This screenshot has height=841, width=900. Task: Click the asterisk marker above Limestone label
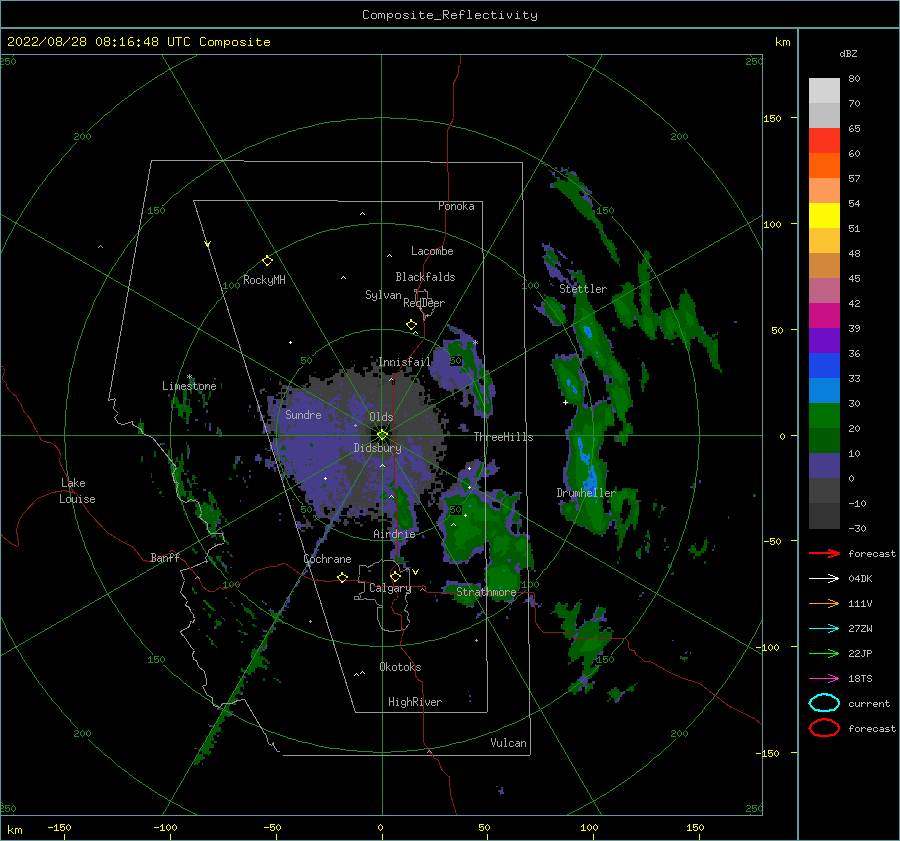click(x=189, y=377)
